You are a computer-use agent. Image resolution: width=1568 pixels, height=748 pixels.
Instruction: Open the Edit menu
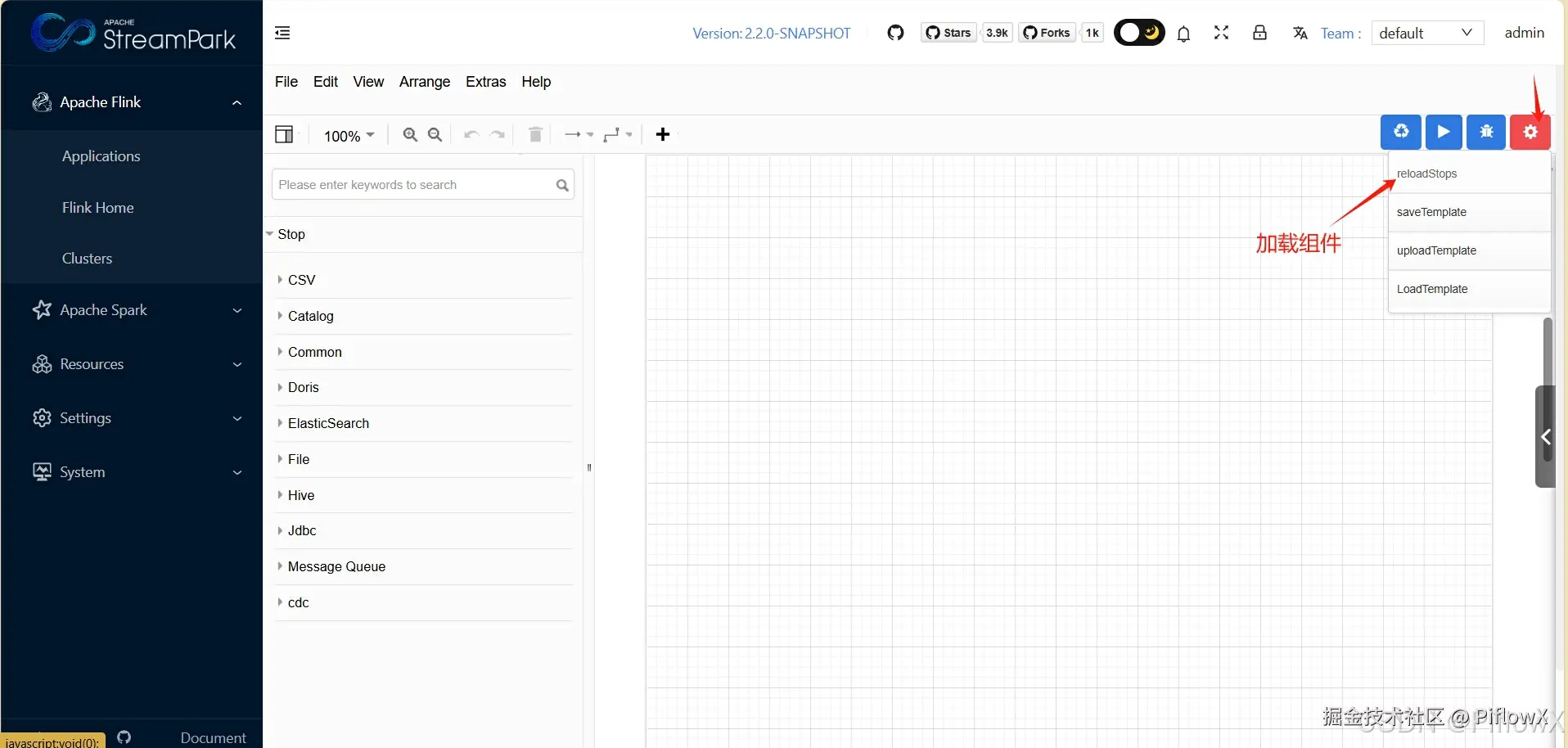pyautogui.click(x=326, y=82)
